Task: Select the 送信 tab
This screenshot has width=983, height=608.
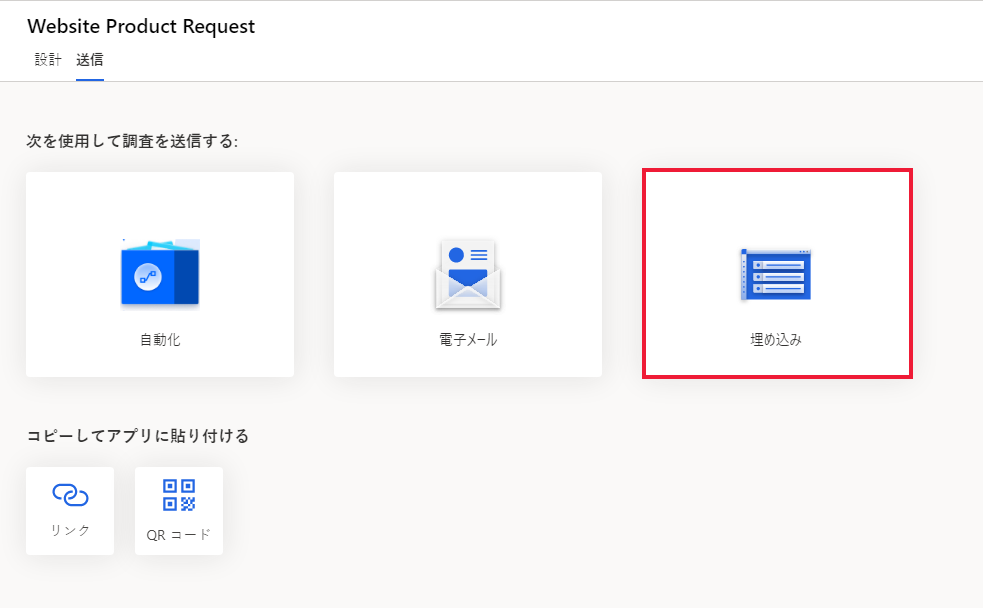Action: coord(90,60)
